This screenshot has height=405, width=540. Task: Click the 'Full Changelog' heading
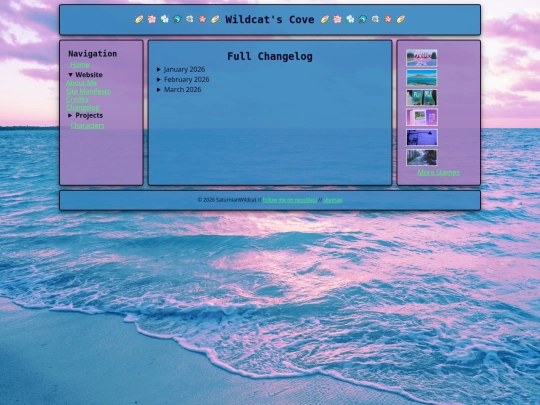(270, 56)
